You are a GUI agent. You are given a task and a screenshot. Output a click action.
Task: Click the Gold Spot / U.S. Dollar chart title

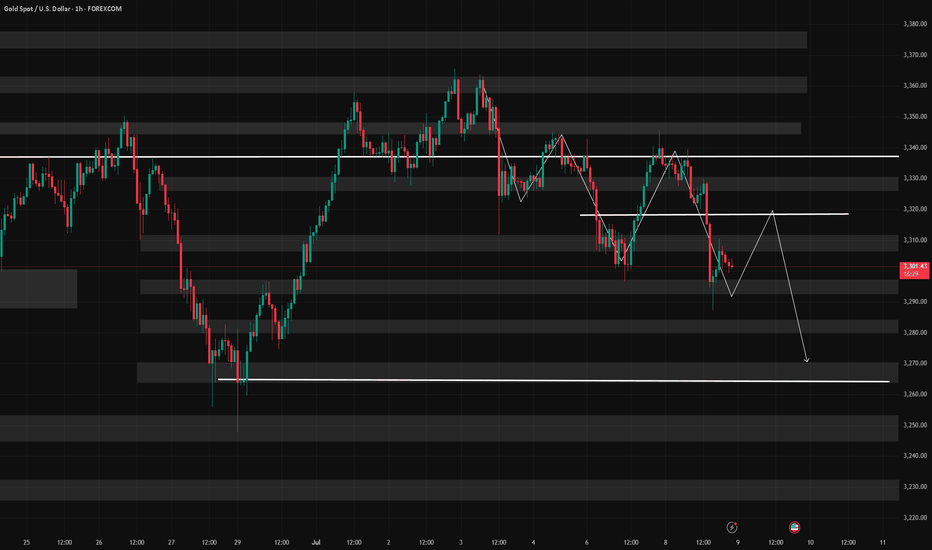[62, 9]
